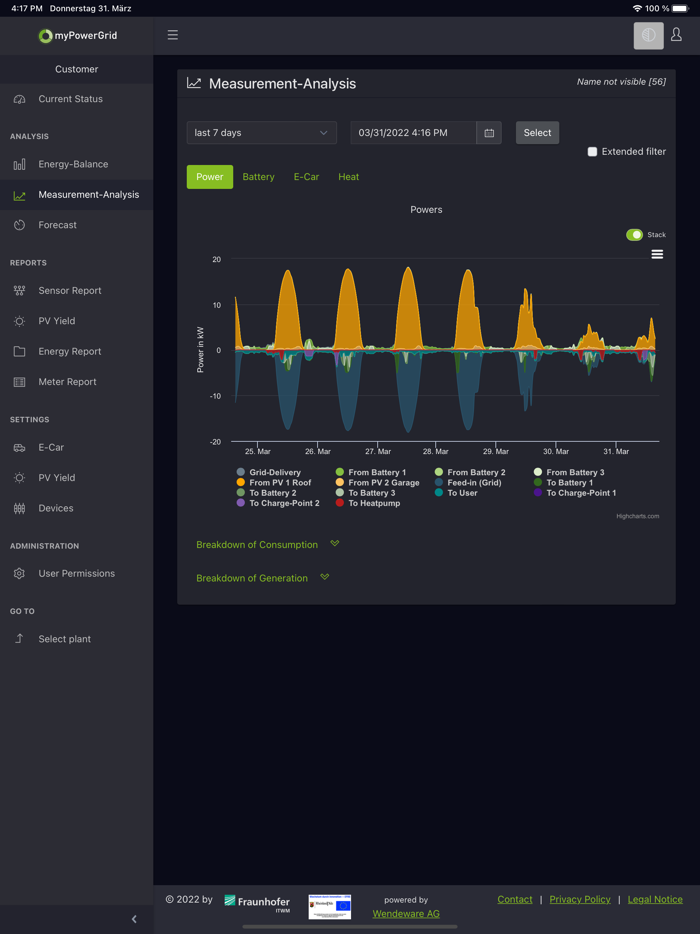
Task: Click the PV Yield sun icon under Settings
Action: tap(20, 478)
